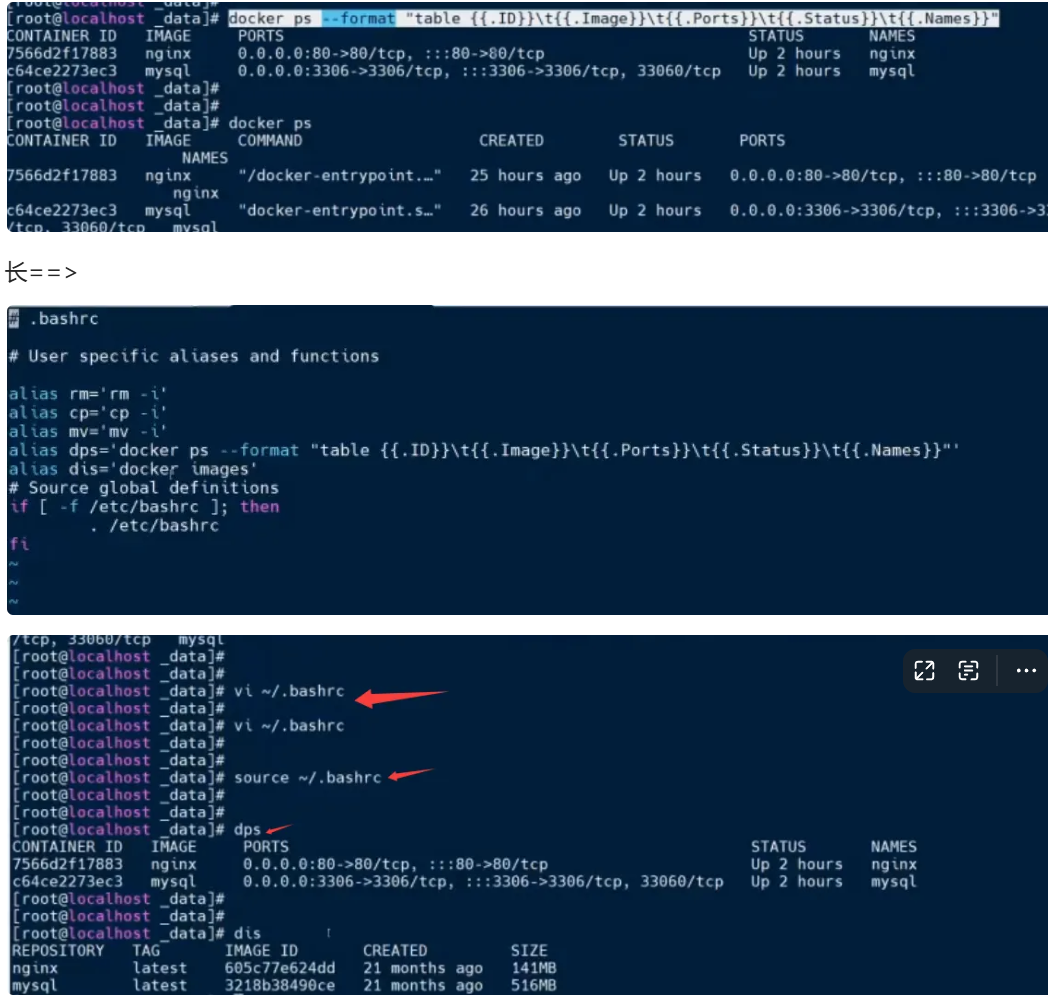1048x997 pixels.
Task: Click 'latest' tag in the nginx image row
Action: click(x=160, y=968)
